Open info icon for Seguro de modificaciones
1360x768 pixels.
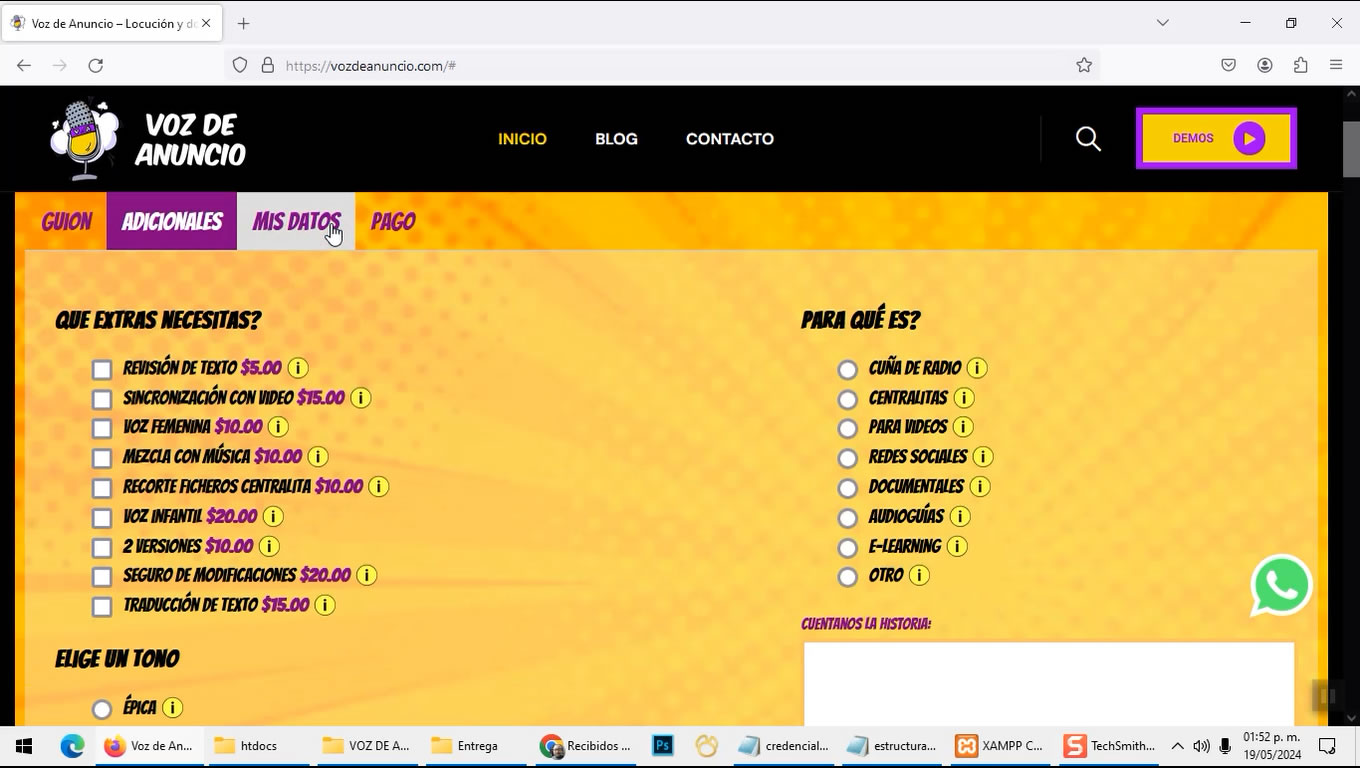click(367, 575)
